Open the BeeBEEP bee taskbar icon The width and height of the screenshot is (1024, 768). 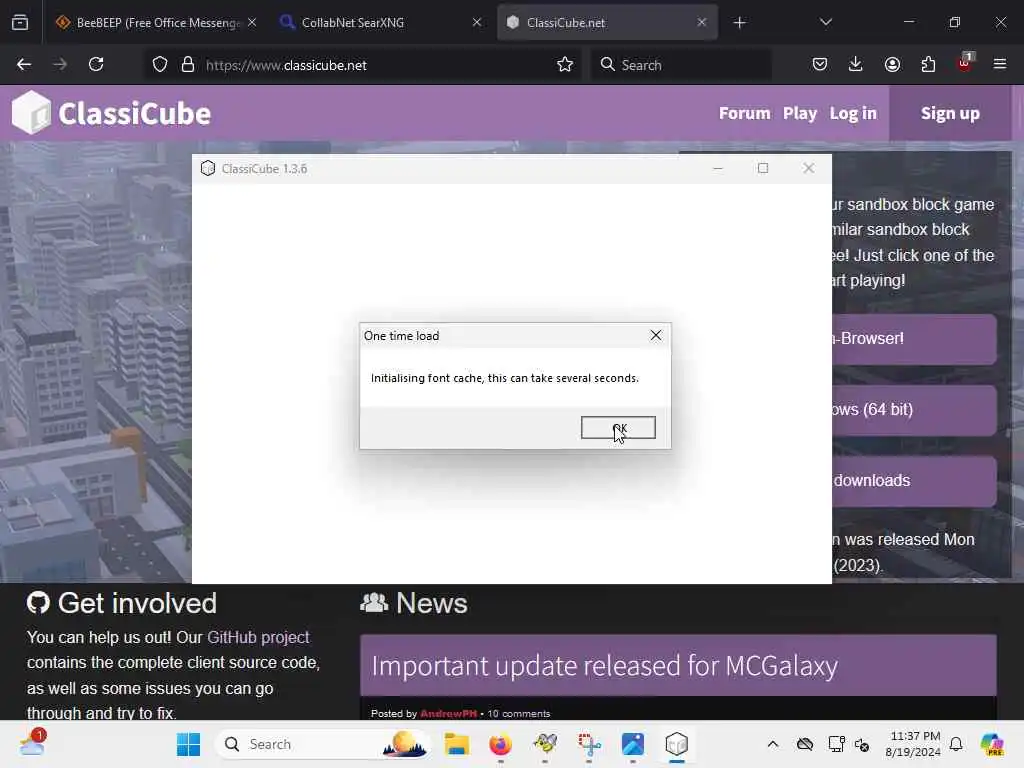[x=545, y=744]
